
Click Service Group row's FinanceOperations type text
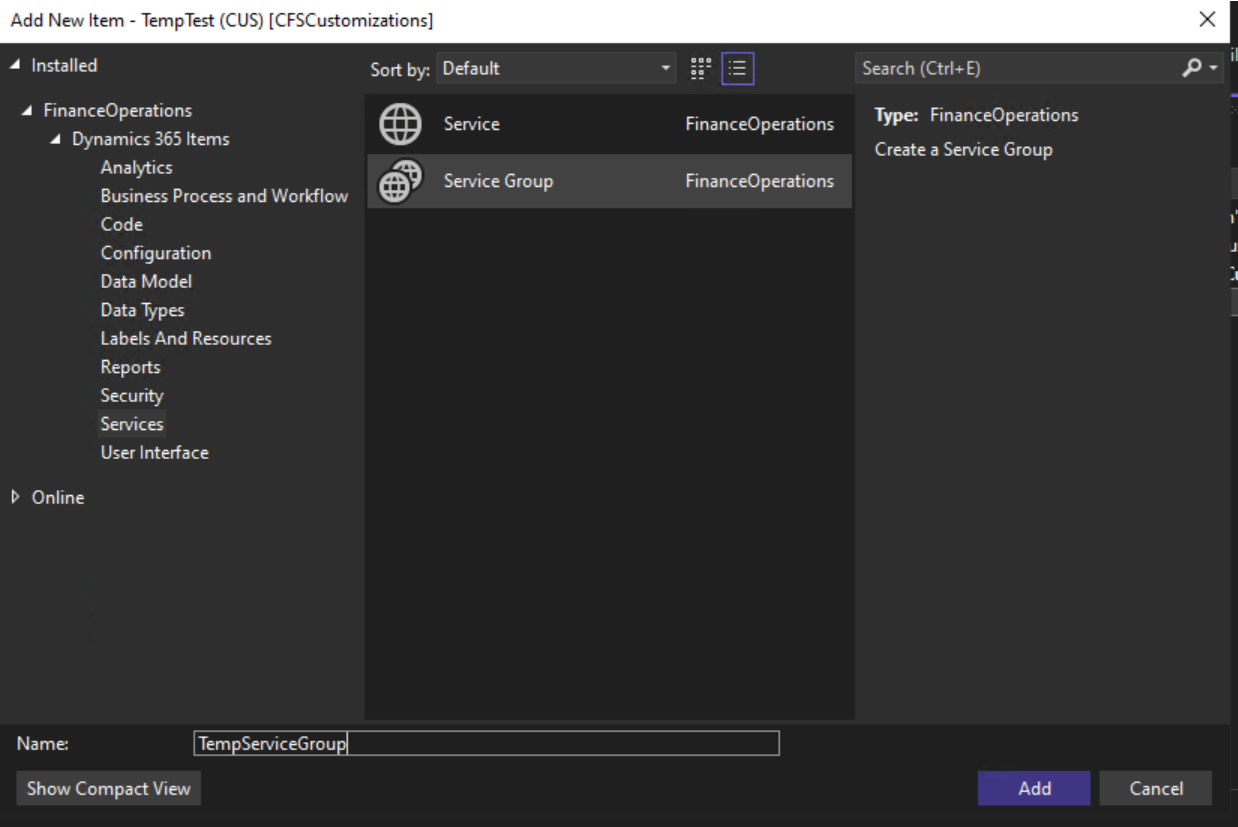(759, 181)
